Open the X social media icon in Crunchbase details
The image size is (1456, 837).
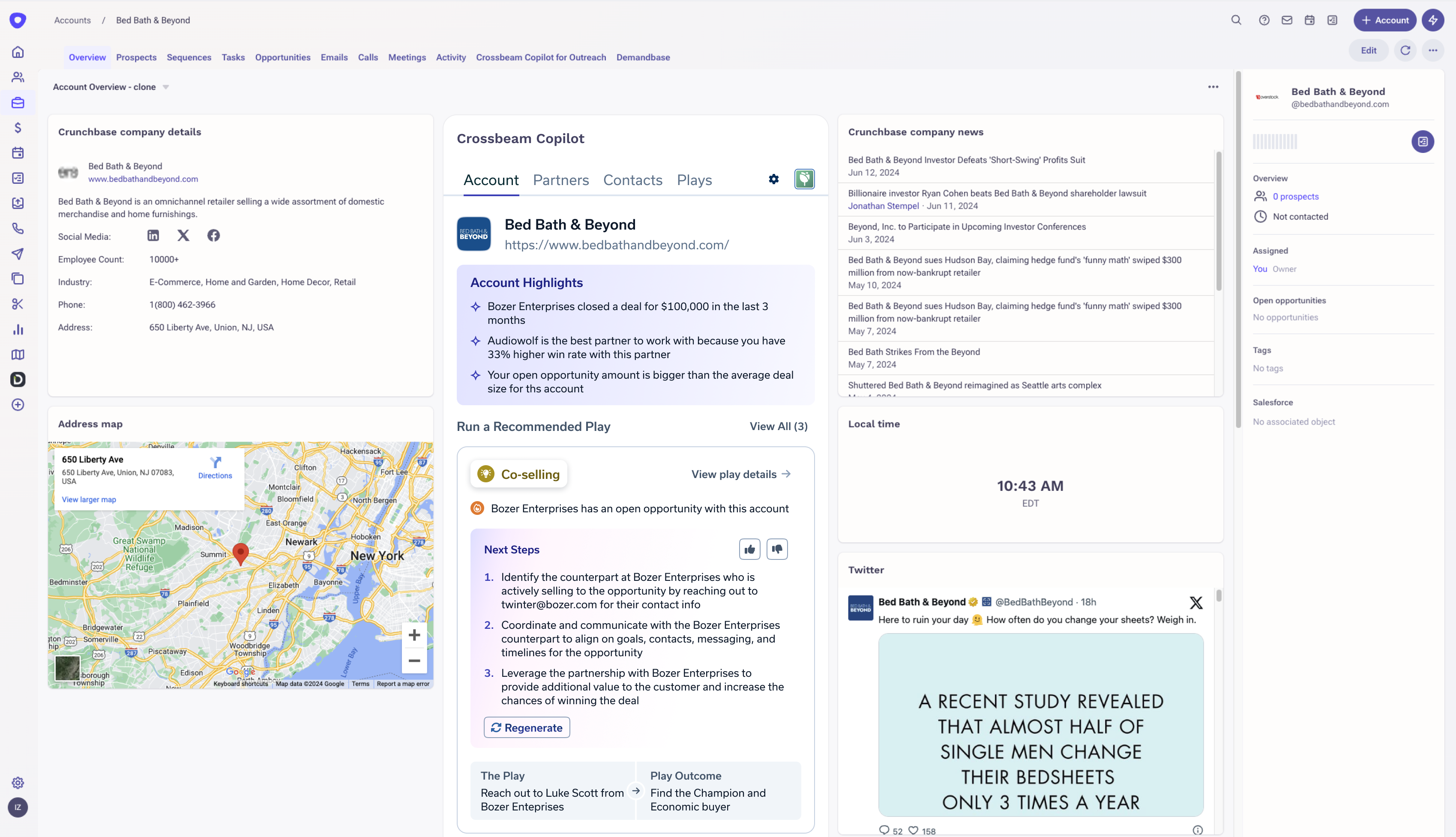[183, 236]
